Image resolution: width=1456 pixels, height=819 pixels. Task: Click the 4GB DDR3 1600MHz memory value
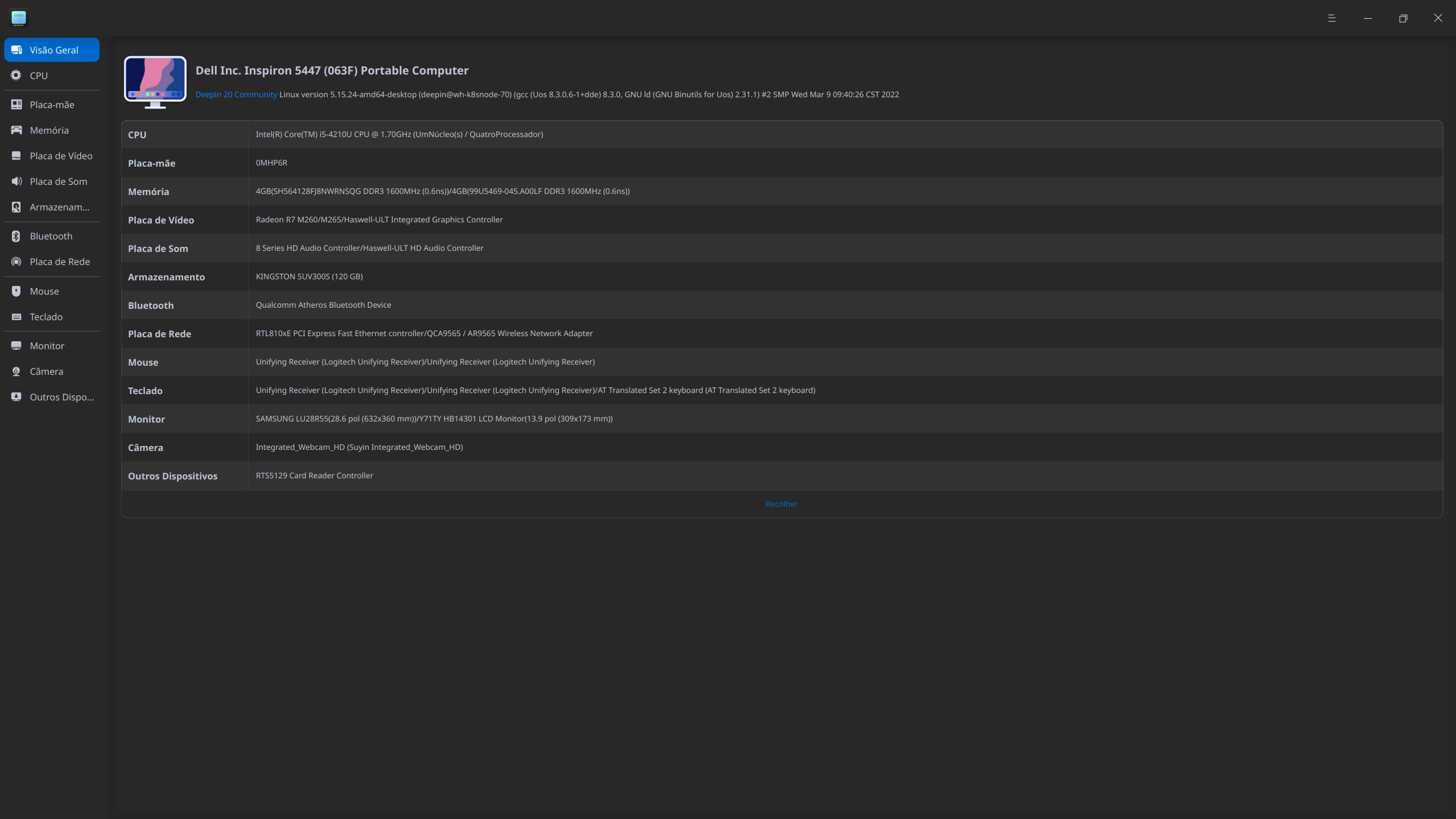(x=442, y=191)
